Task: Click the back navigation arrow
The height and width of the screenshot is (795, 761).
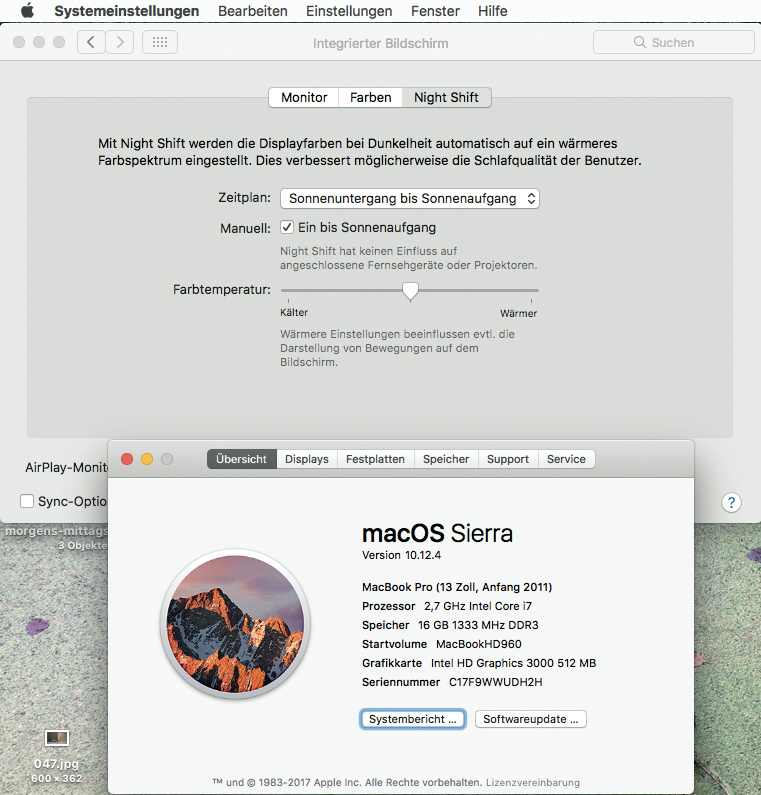Action: 91,42
